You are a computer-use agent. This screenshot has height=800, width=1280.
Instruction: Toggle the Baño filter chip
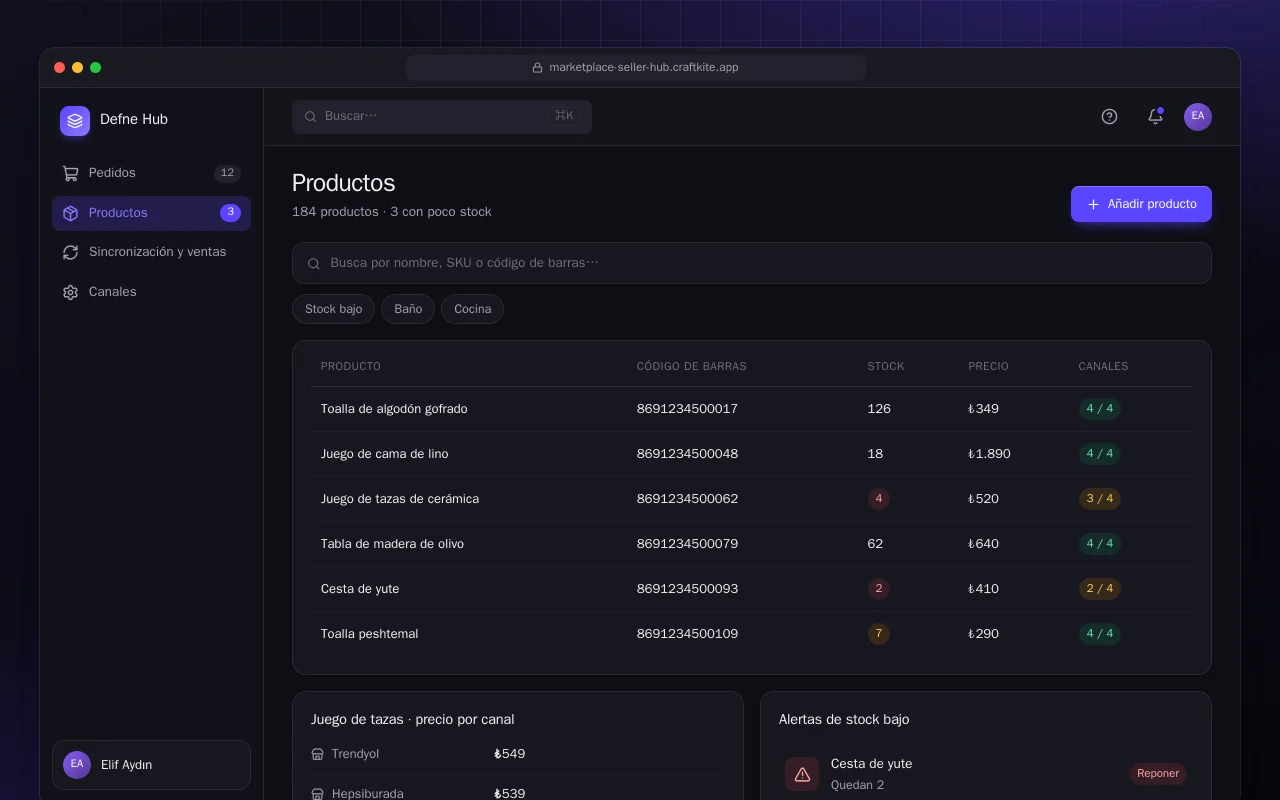[408, 309]
